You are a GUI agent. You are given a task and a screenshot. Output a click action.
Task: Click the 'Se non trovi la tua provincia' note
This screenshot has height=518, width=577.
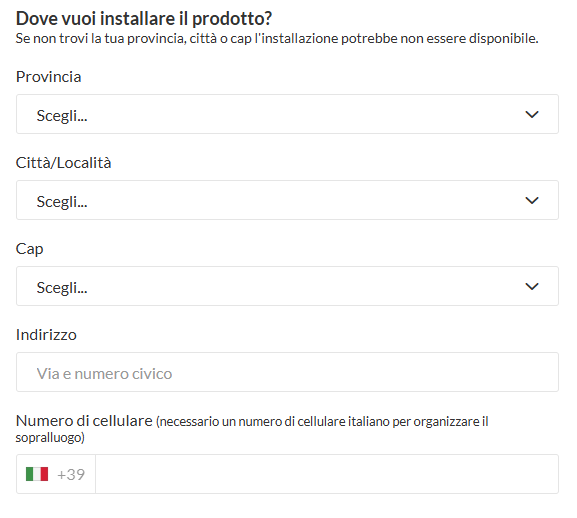click(277, 39)
